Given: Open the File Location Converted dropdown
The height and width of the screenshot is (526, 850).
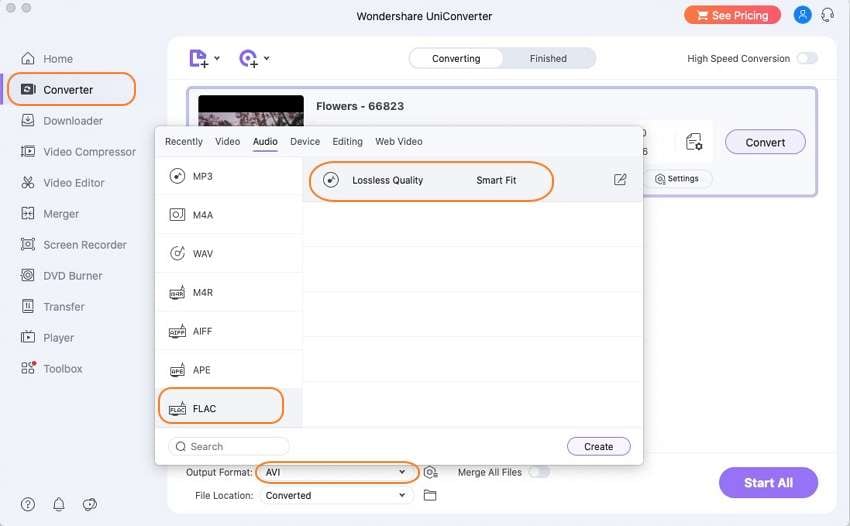Looking at the screenshot, I should tap(337, 495).
